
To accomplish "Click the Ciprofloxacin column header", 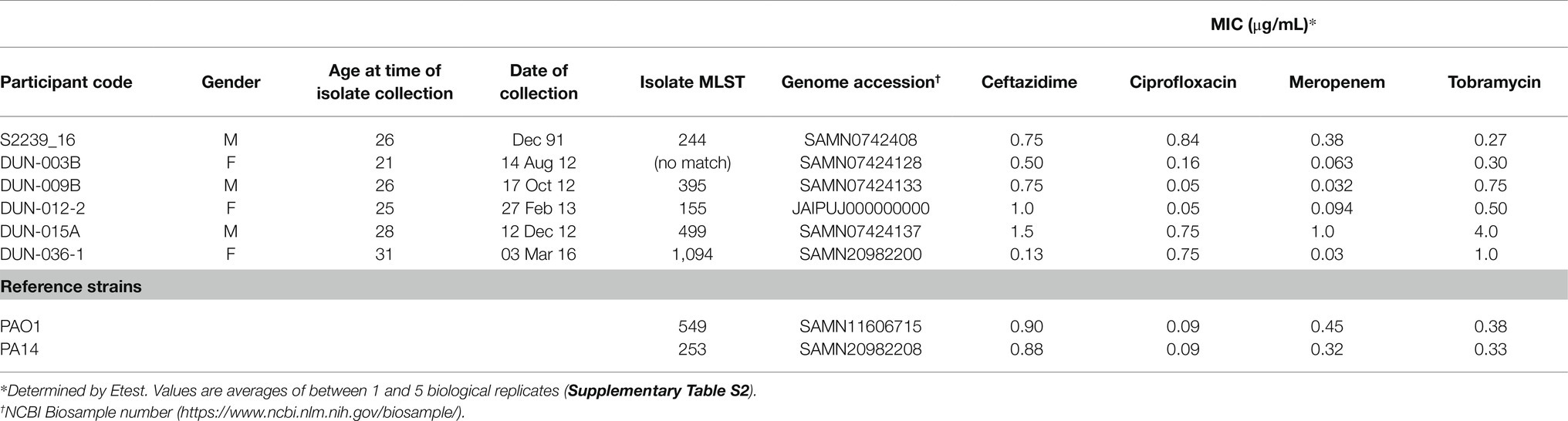I will point(1183,82).
